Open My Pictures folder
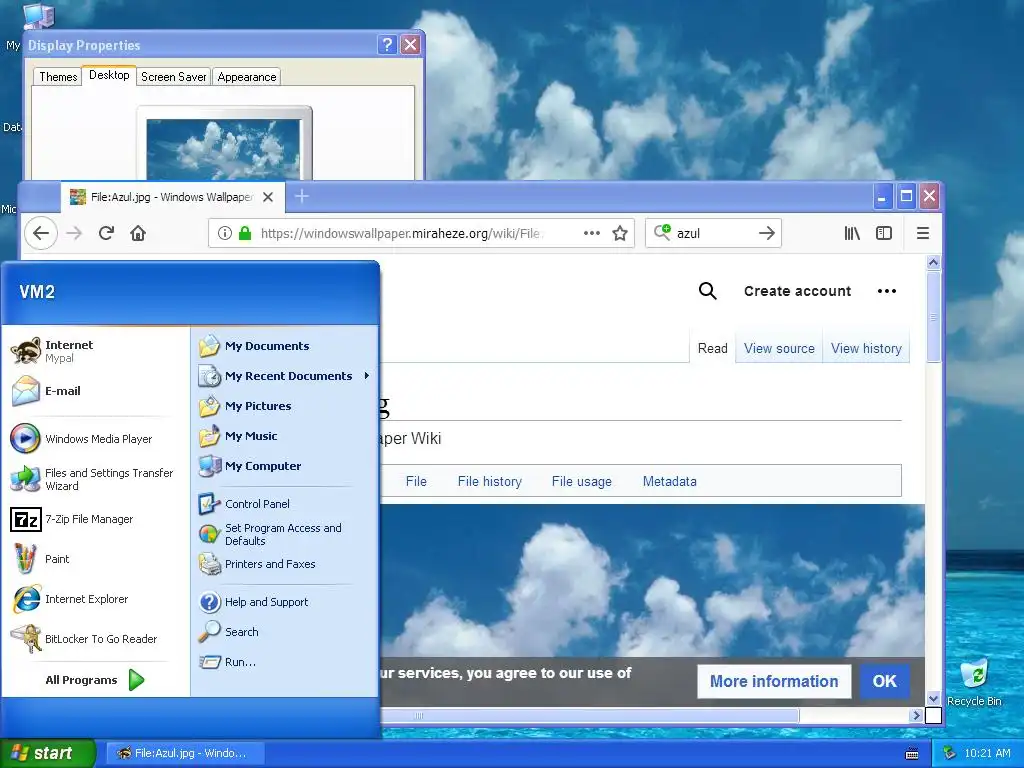This screenshot has height=768, width=1024. pyautogui.click(x=245, y=406)
